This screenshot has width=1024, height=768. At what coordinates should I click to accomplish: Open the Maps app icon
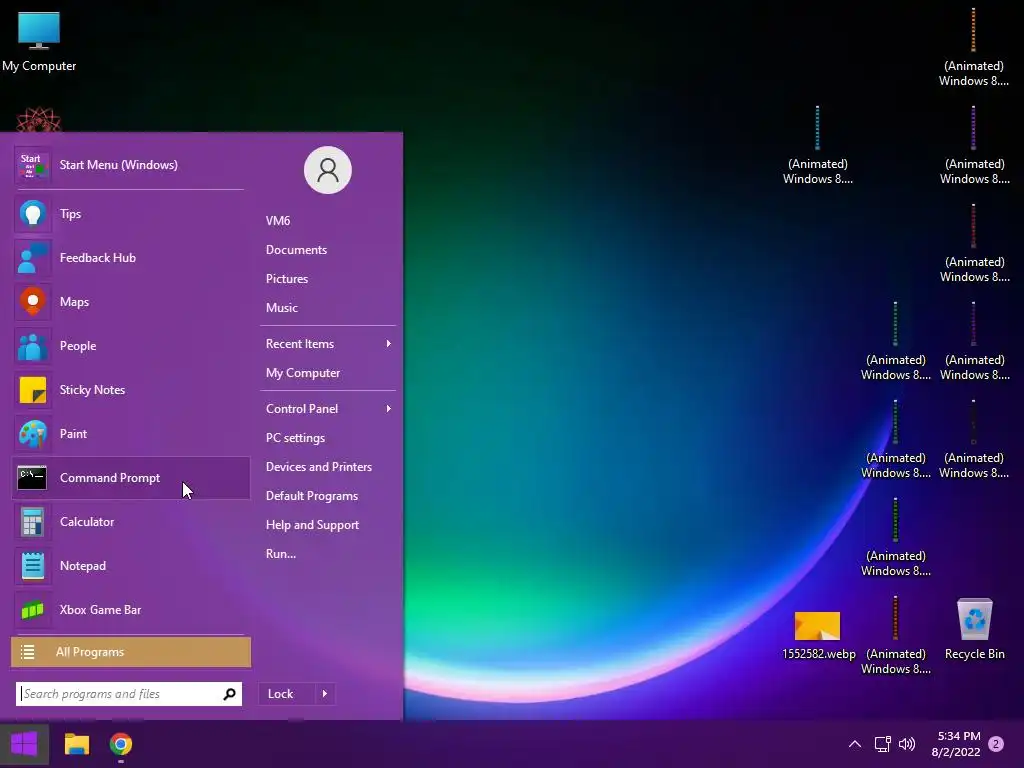[32, 302]
